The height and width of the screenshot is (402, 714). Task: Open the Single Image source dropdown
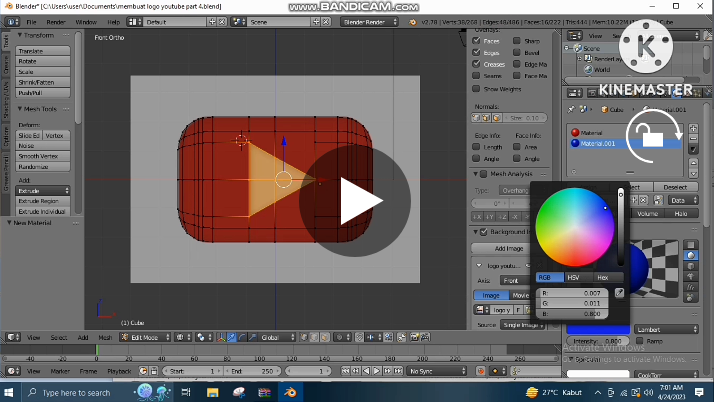pos(523,325)
